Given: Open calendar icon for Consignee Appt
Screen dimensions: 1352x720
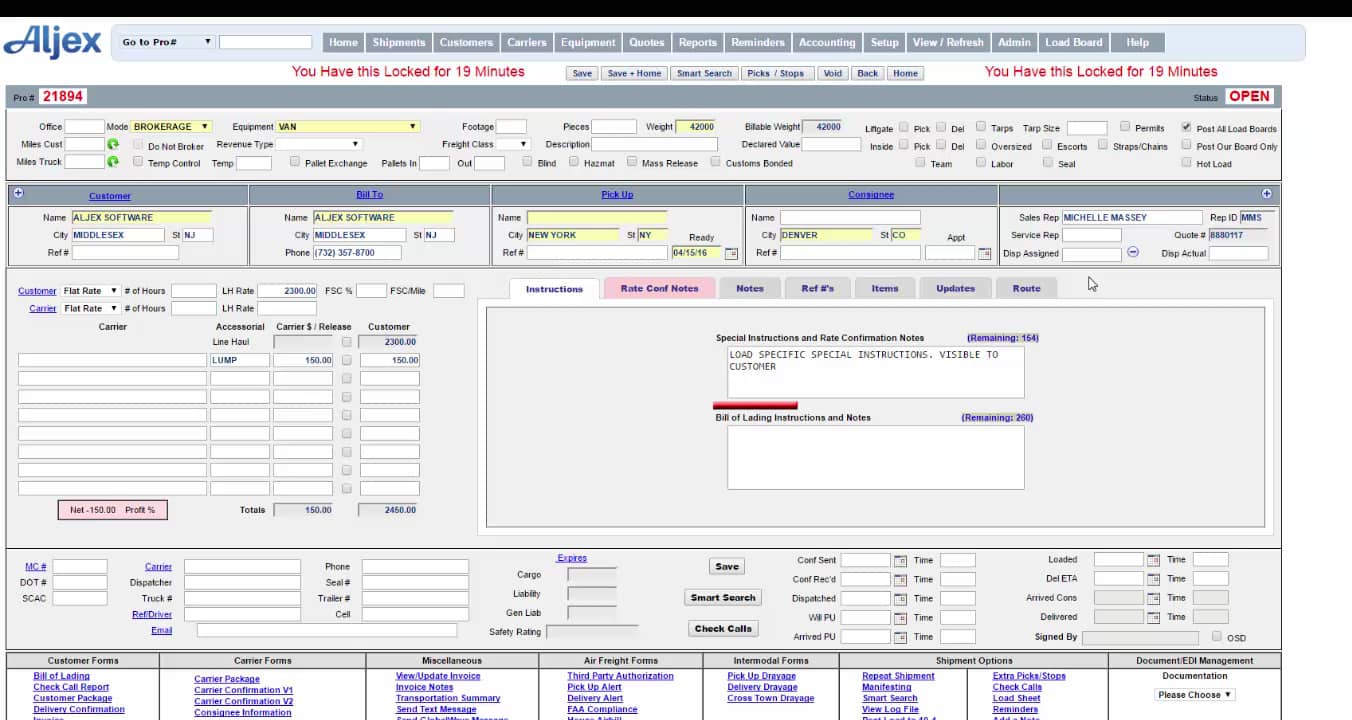Looking at the screenshot, I should click(985, 253).
